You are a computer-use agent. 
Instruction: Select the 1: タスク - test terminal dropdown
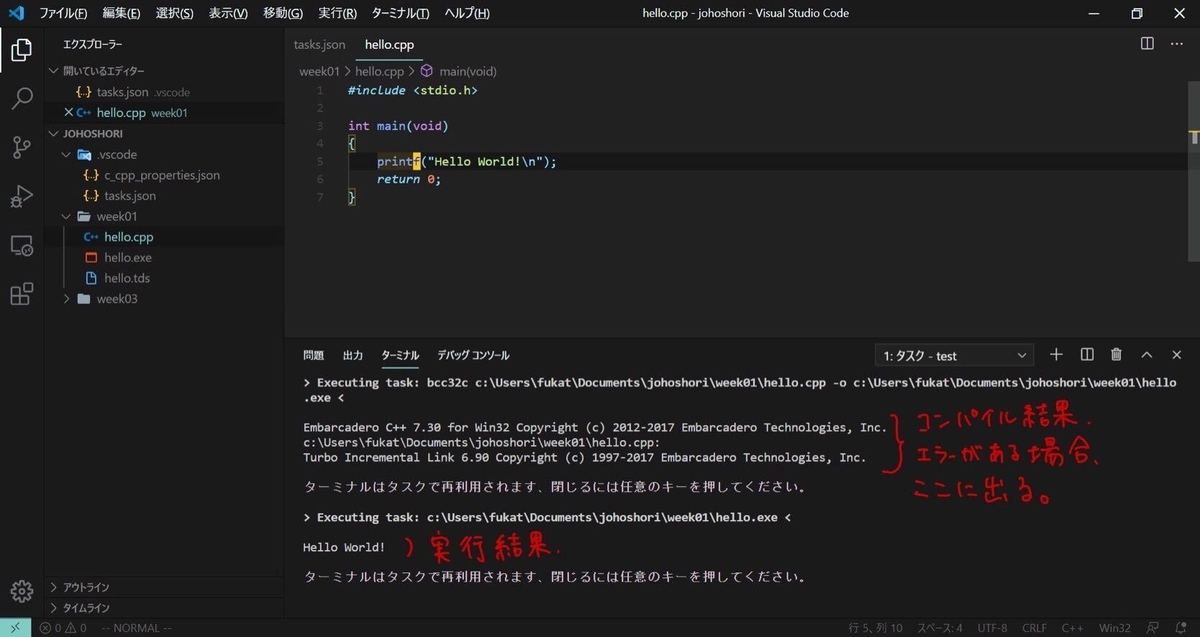click(954, 356)
